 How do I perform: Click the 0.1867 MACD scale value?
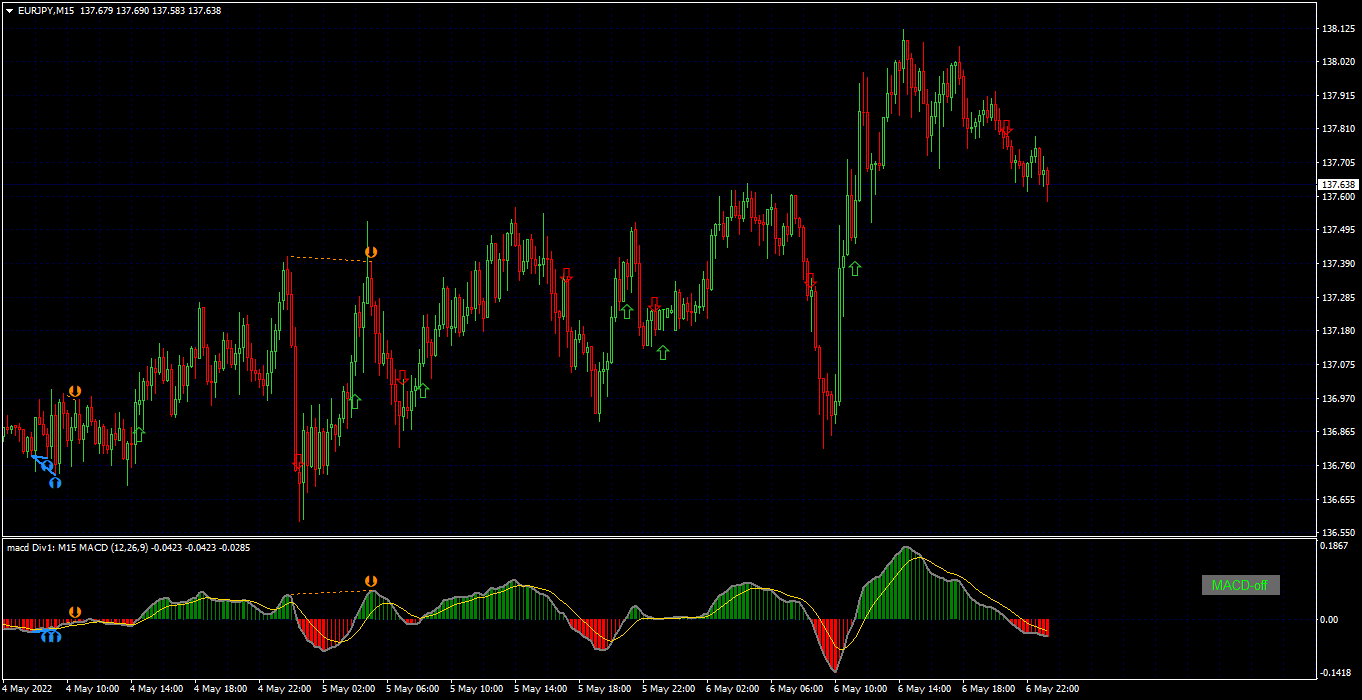(1335, 546)
